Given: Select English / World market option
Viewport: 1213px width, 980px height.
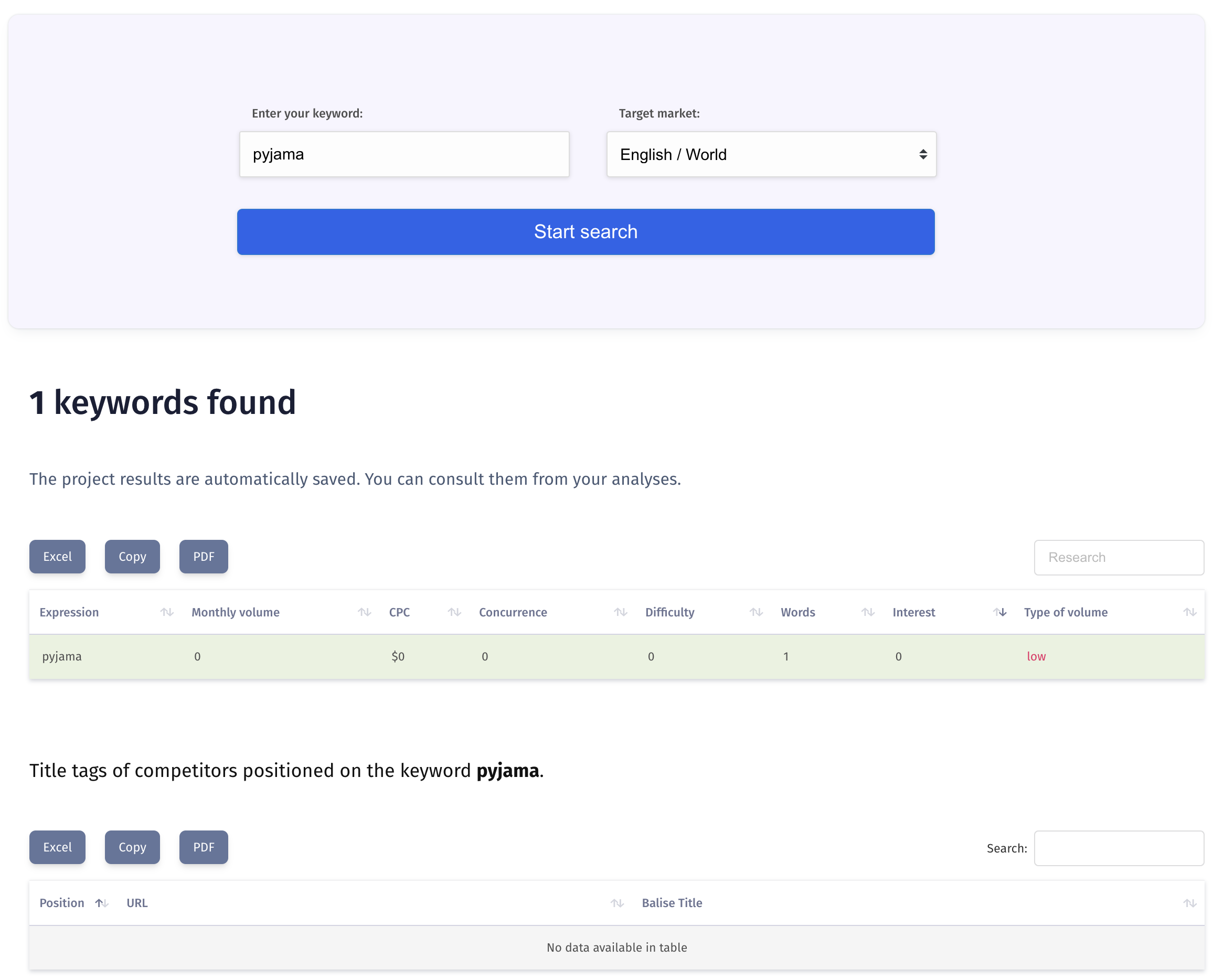Looking at the screenshot, I should click(771, 154).
